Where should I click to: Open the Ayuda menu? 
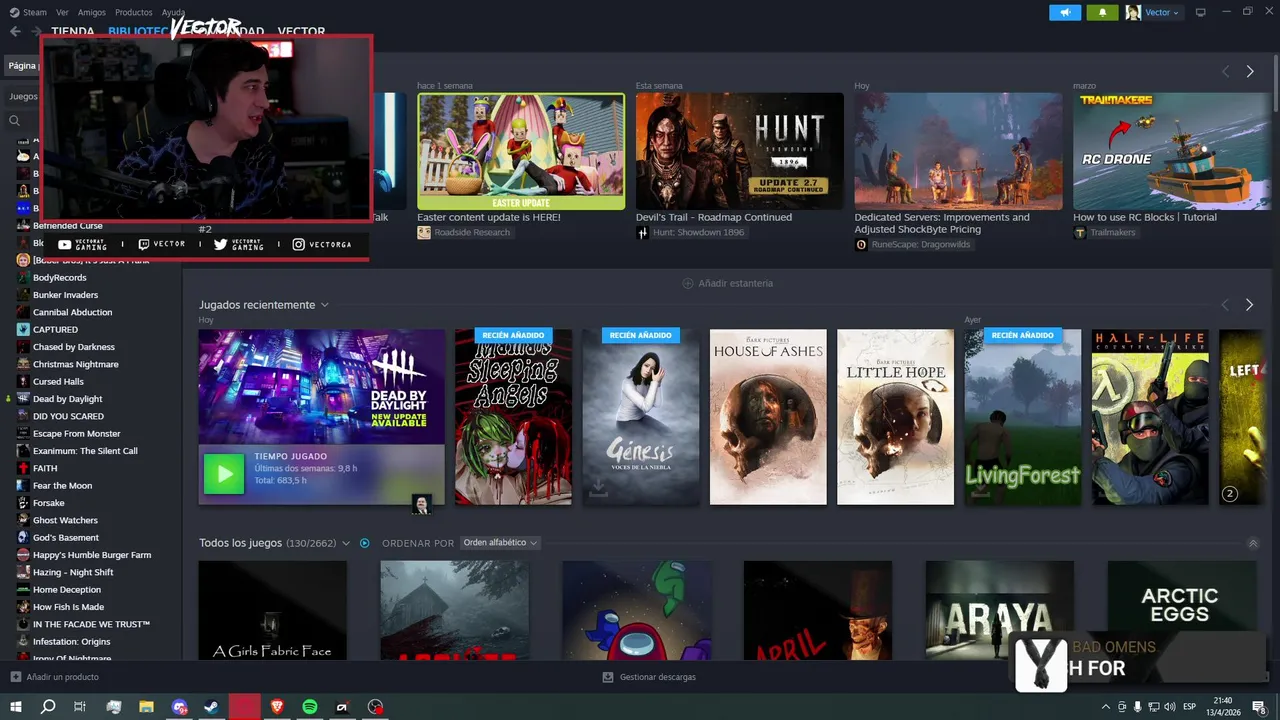click(x=173, y=12)
